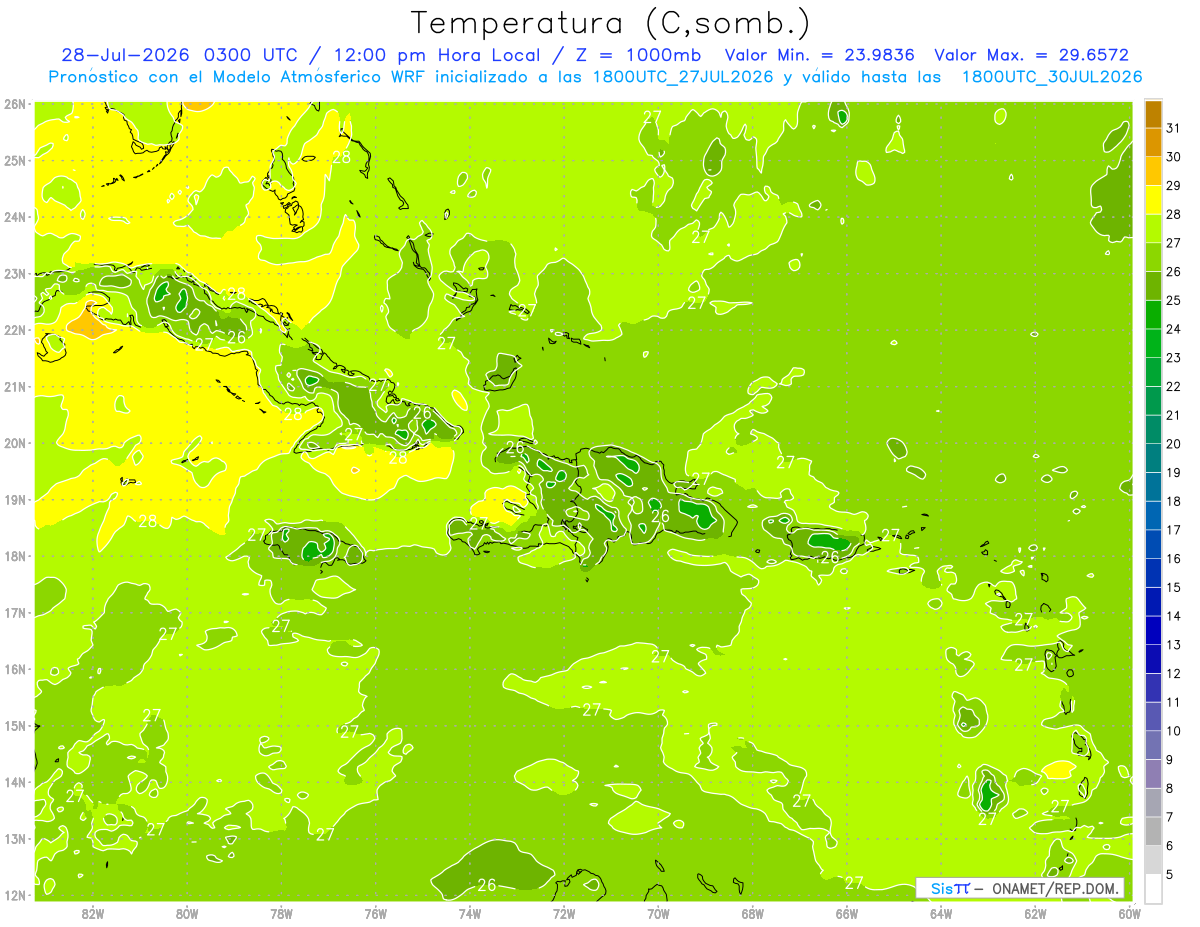This screenshot has width=1200, height=927.
Task: Click the legend value 29
Action: click(1173, 186)
